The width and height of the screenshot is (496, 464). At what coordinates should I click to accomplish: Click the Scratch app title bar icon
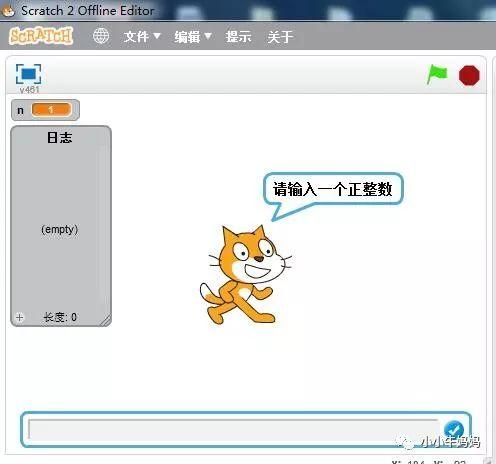(8, 11)
